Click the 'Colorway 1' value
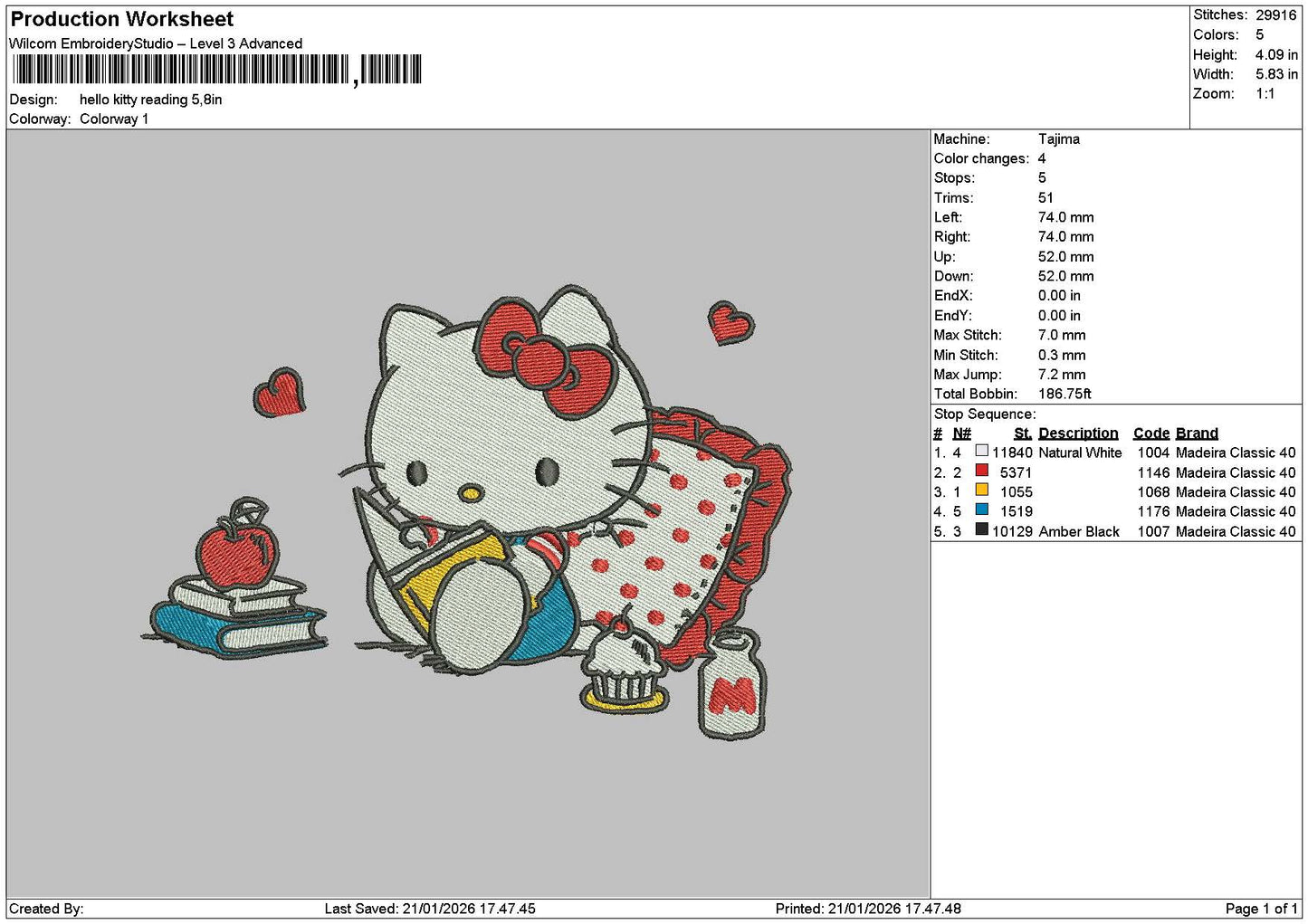The width and height of the screenshot is (1308, 924). 114,119
